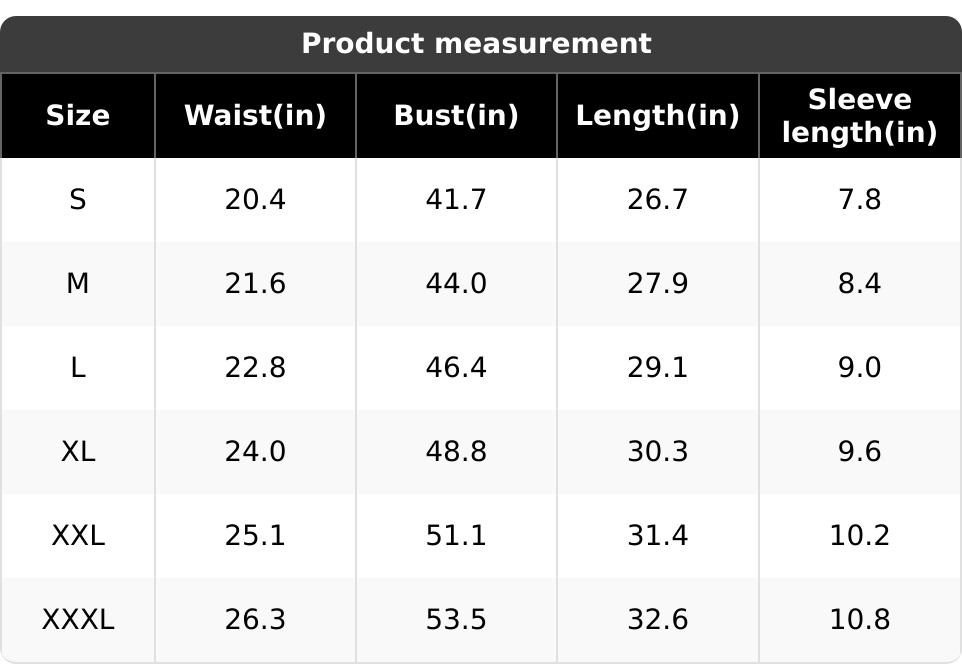The width and height of the screenshot is (962, 664).
Task: Click the Product measurement title
Action: coord(476,44)
